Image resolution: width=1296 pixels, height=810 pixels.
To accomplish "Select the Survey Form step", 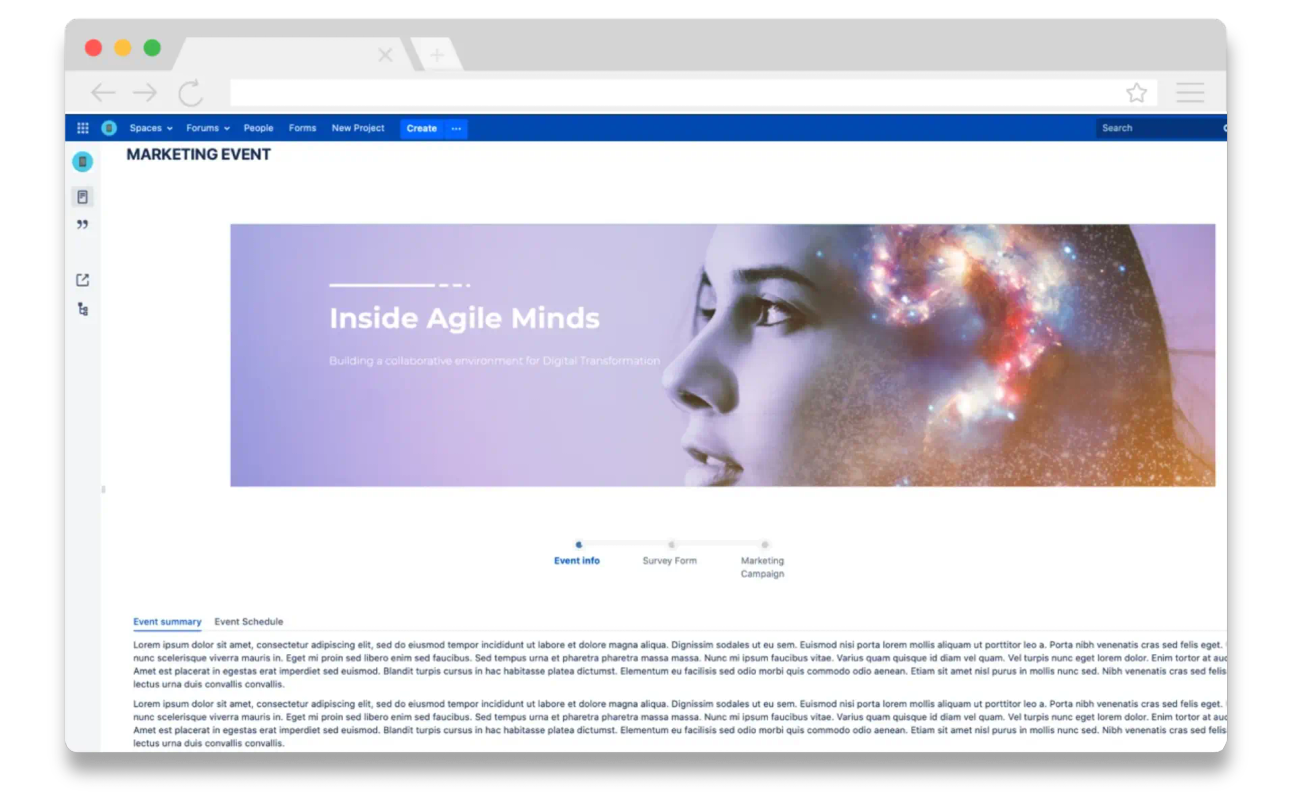I will point(670,561).
